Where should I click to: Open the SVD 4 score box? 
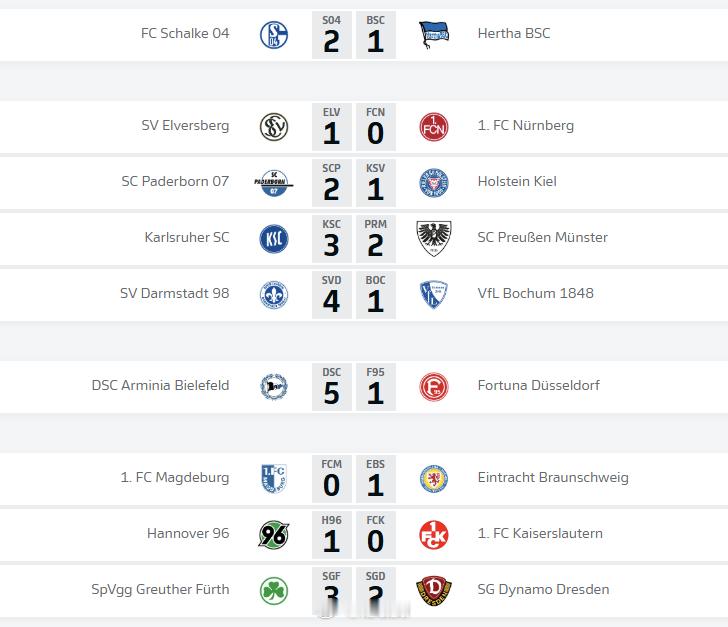(332, 295)
